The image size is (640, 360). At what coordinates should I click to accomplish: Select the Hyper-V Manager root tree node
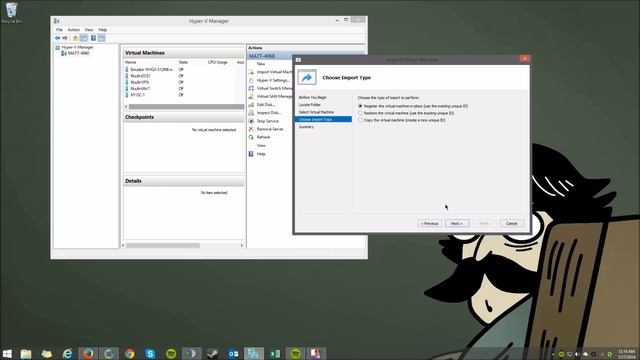(x=77, y=47)
